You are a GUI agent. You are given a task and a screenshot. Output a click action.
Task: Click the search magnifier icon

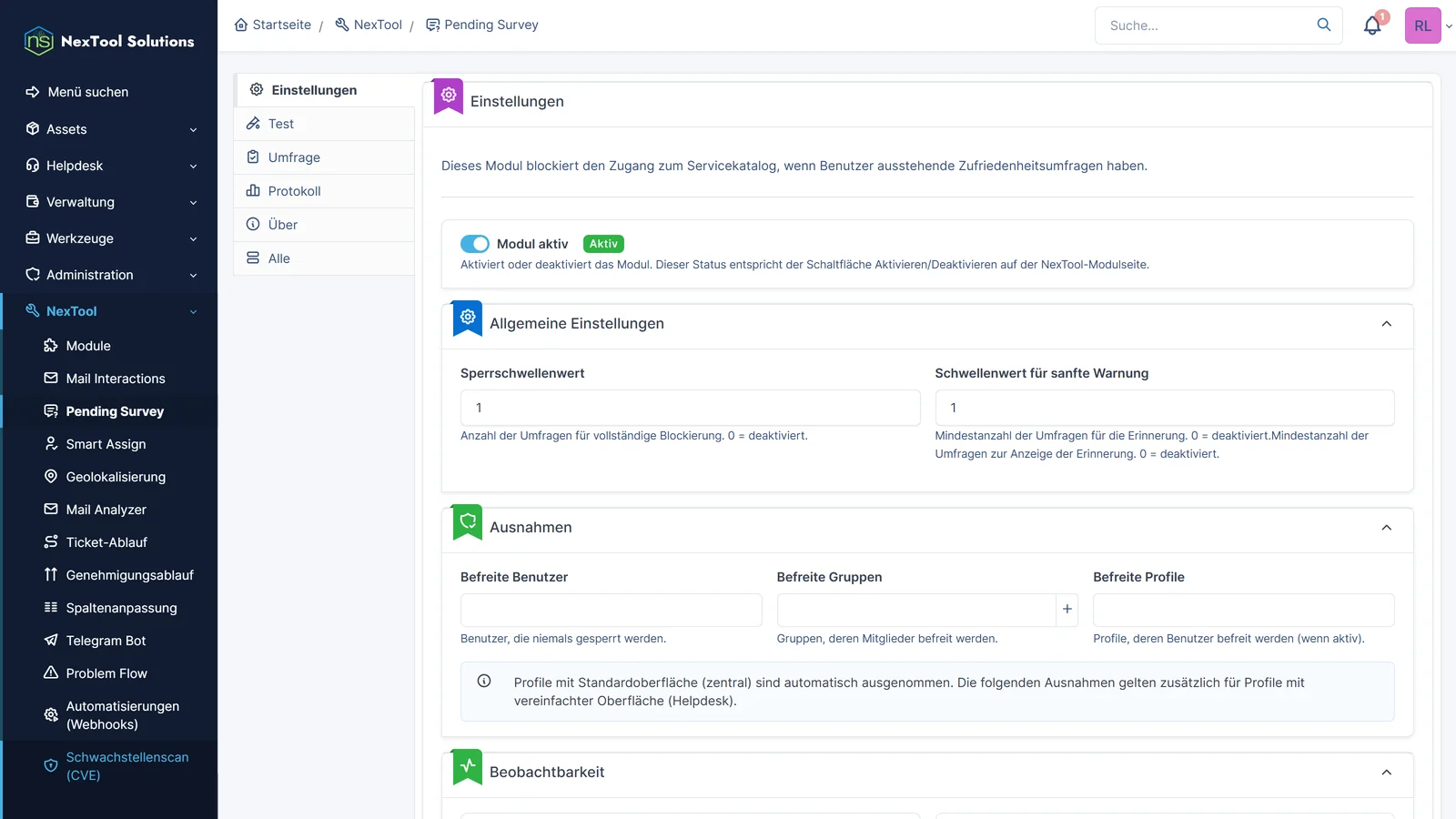point(1324,25)
